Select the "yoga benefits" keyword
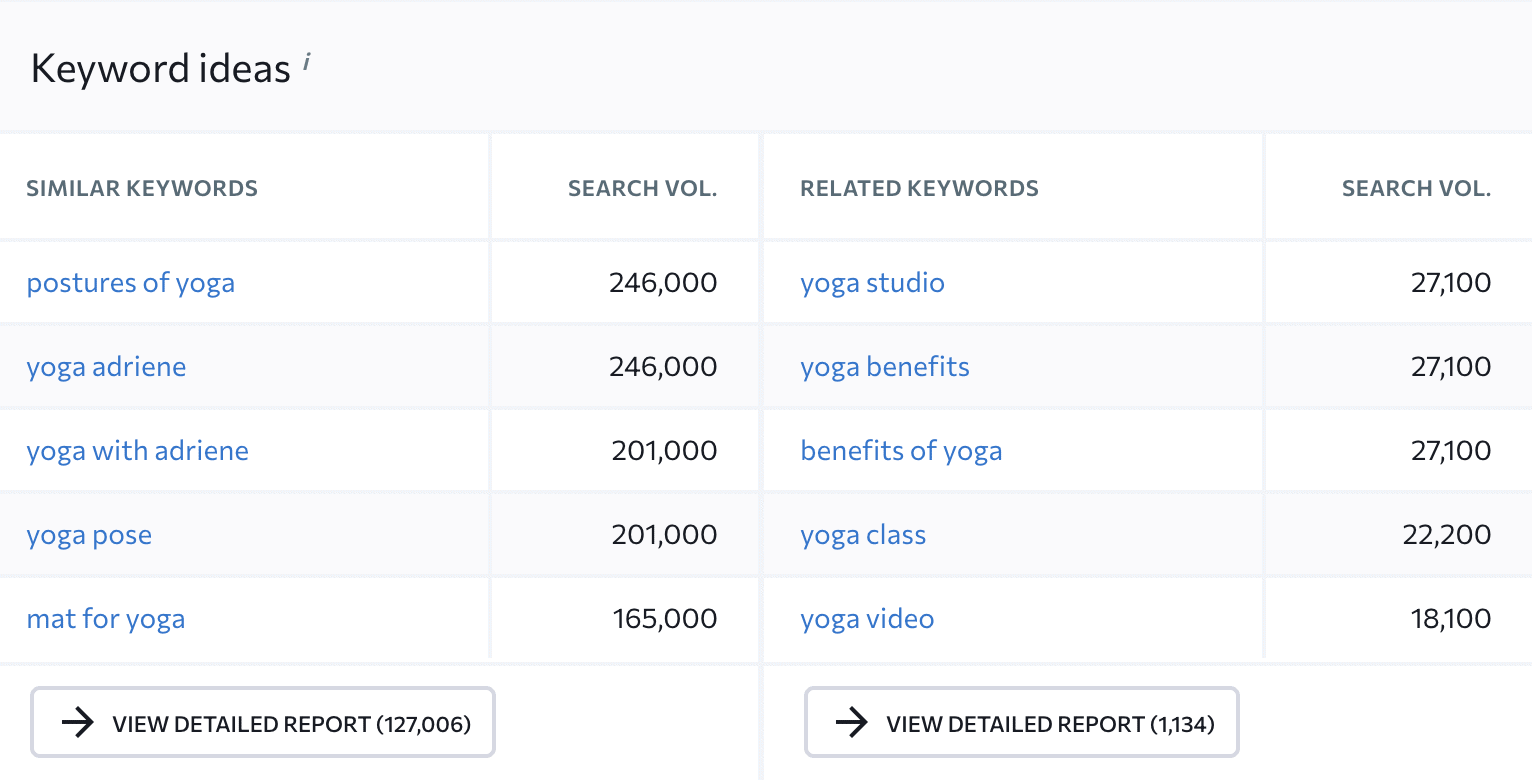Screen dimensions: 1532x780 pyautogui.click(x=884, y=367)
